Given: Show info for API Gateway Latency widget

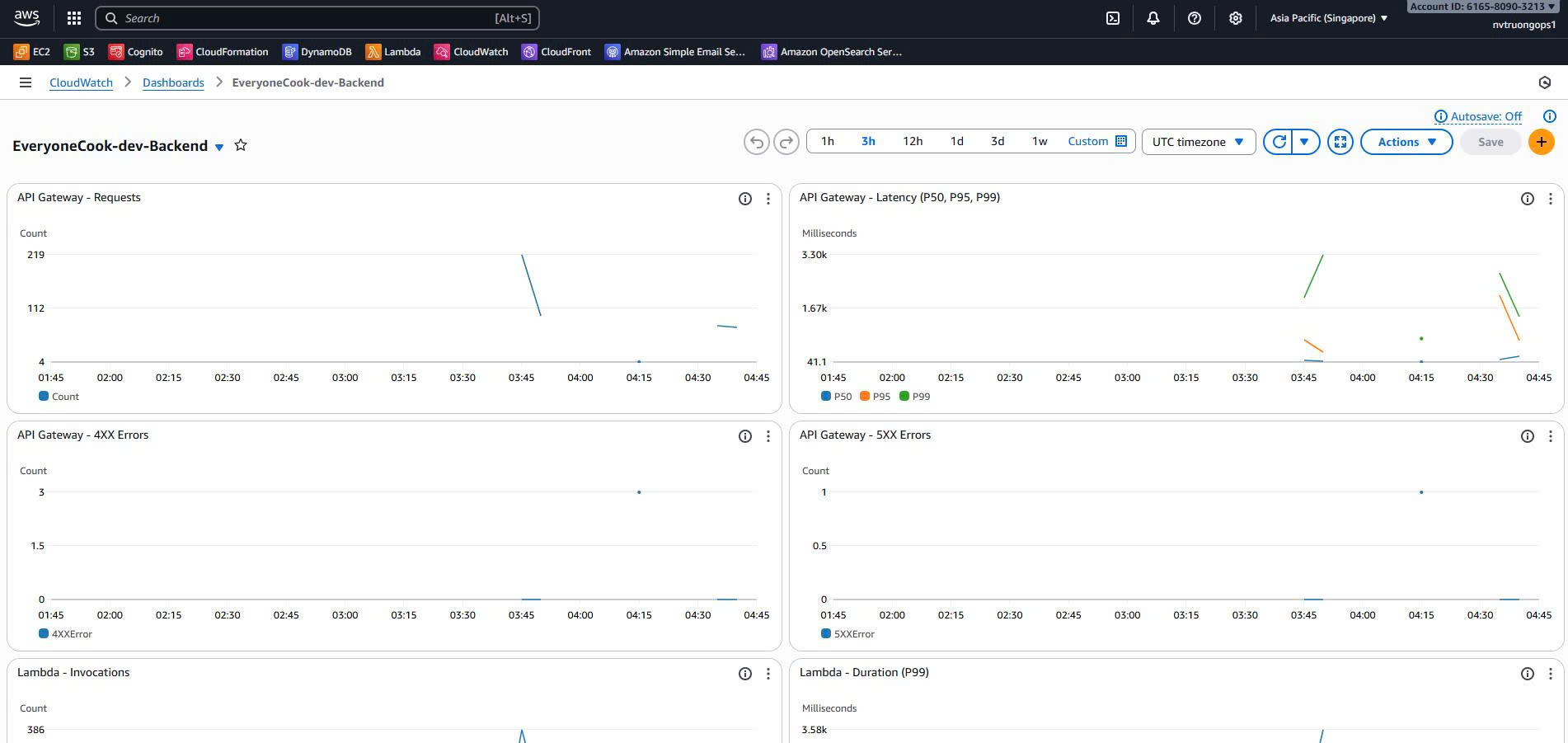Looking at the screenshot, I should coord(1528,199).
